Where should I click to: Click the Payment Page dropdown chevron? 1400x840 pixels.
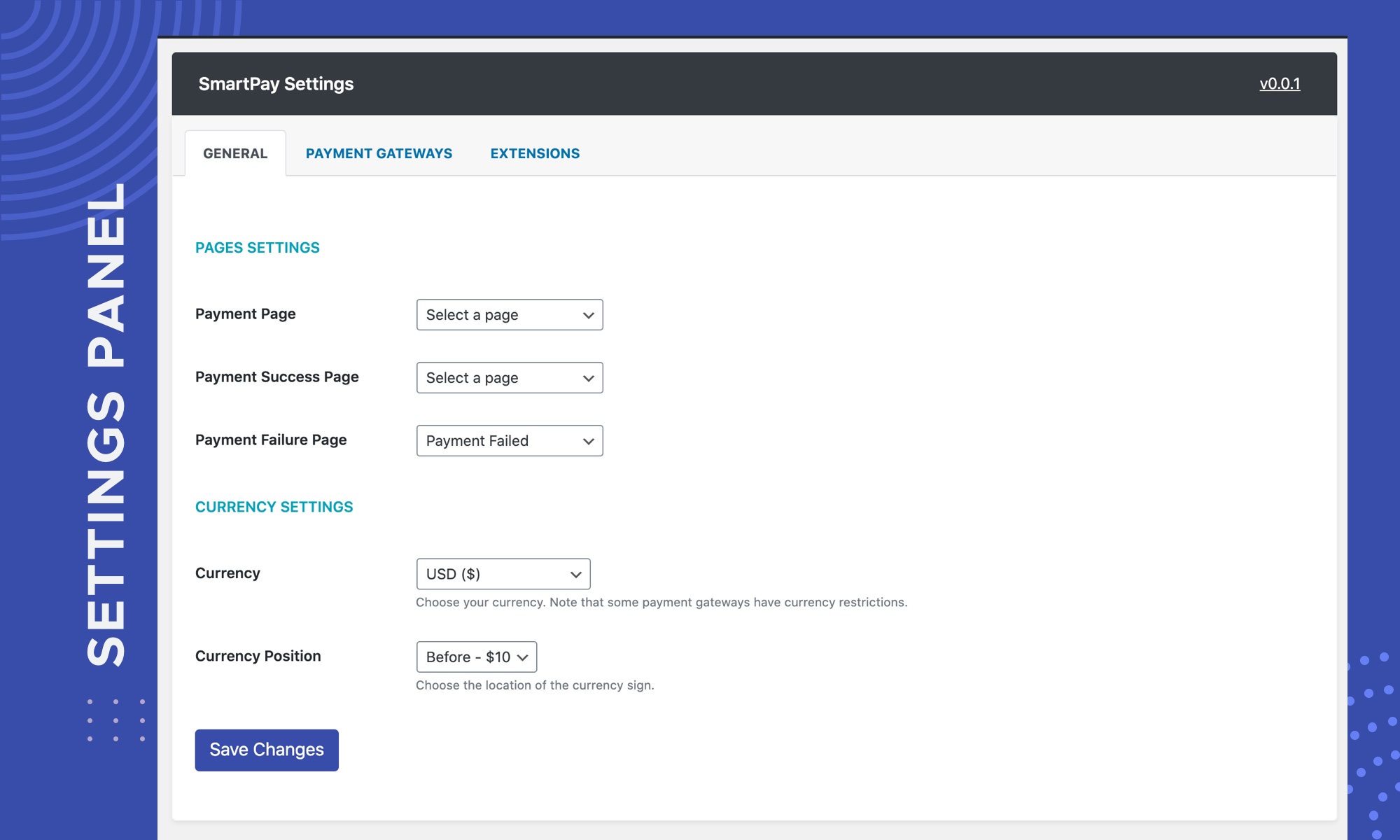588,316
